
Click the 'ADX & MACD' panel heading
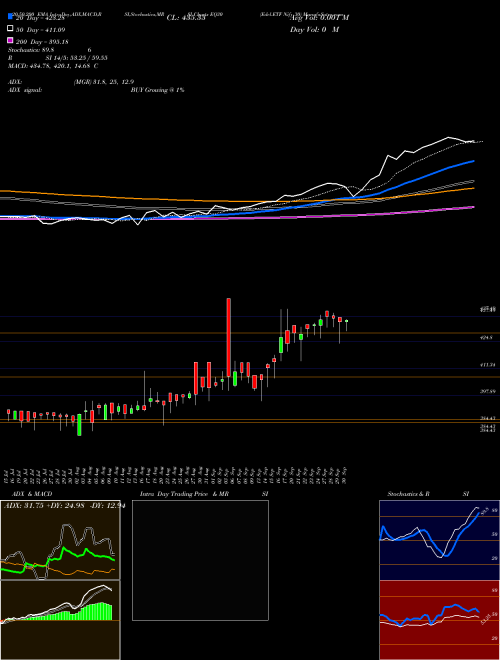(x=32, y=494)
